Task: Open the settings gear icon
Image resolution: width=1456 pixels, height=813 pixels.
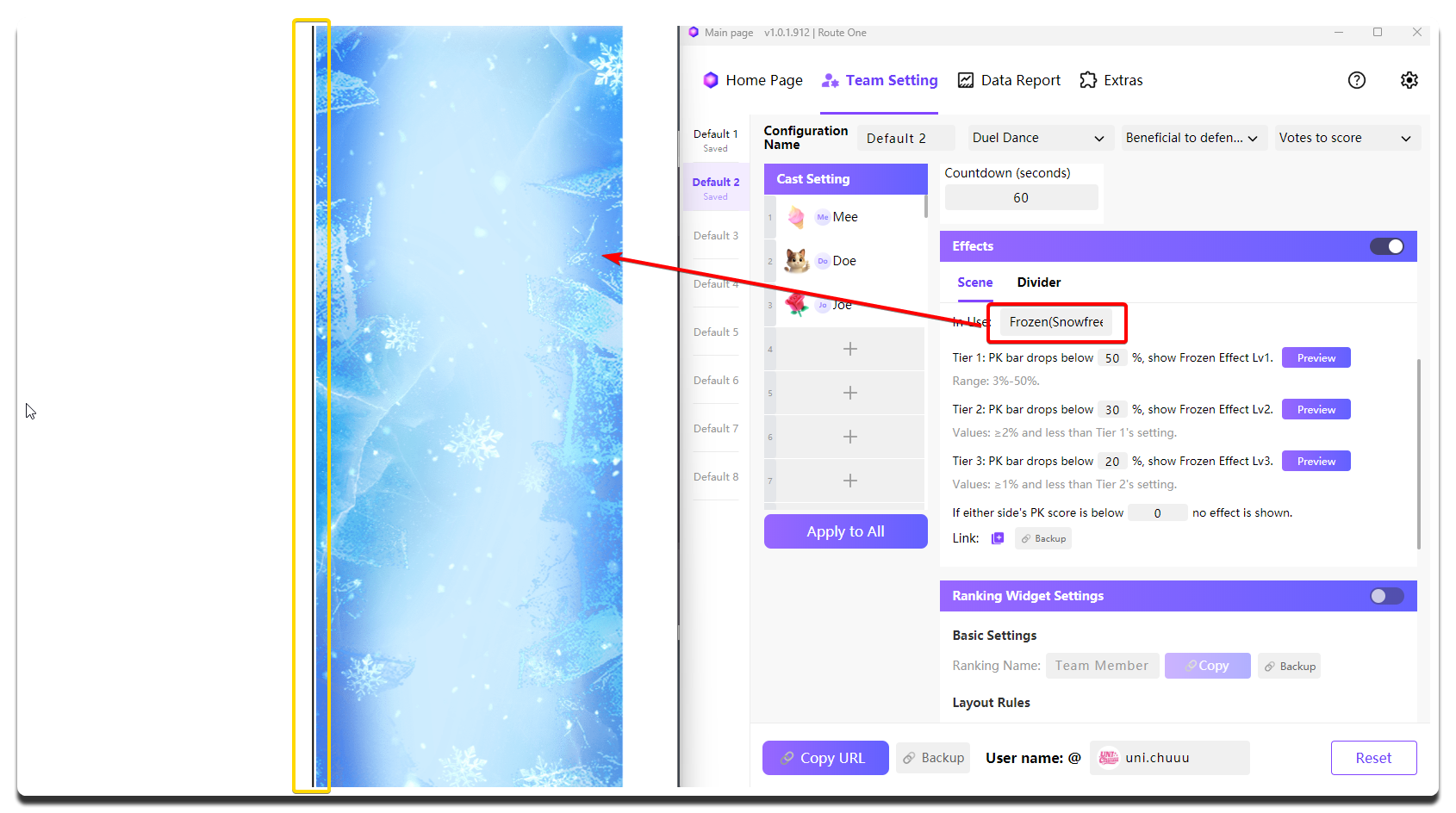Action: tap(1409, 80)
